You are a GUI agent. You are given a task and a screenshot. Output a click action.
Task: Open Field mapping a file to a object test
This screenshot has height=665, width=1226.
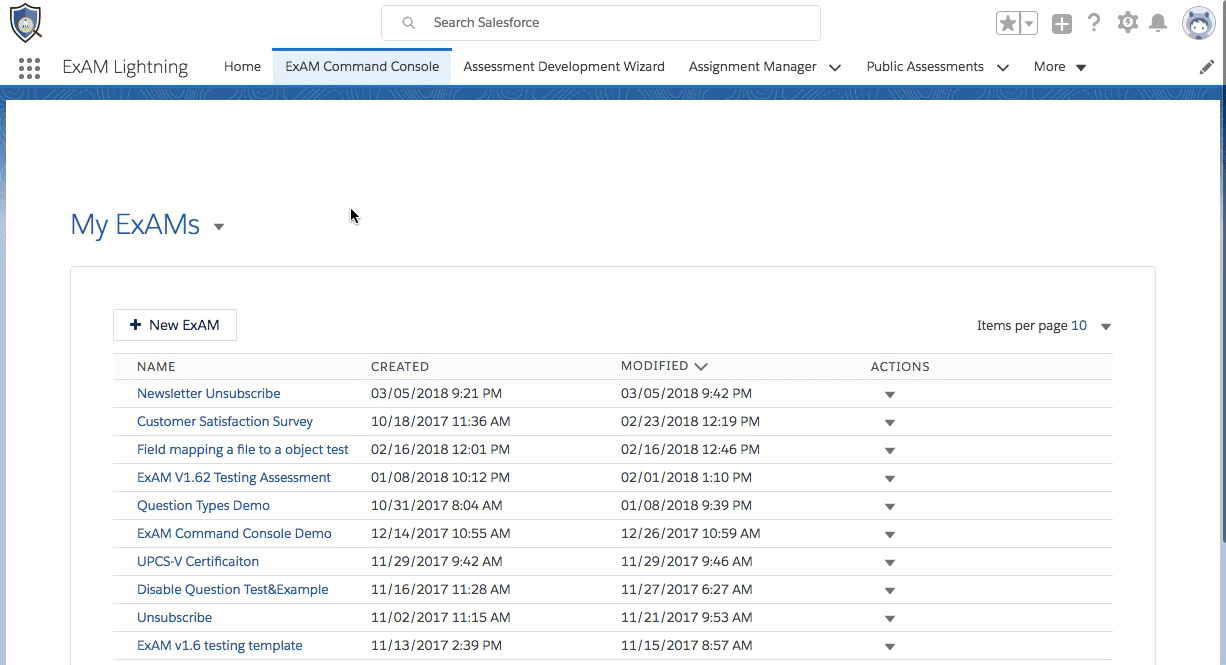click(x=243, y=449)
